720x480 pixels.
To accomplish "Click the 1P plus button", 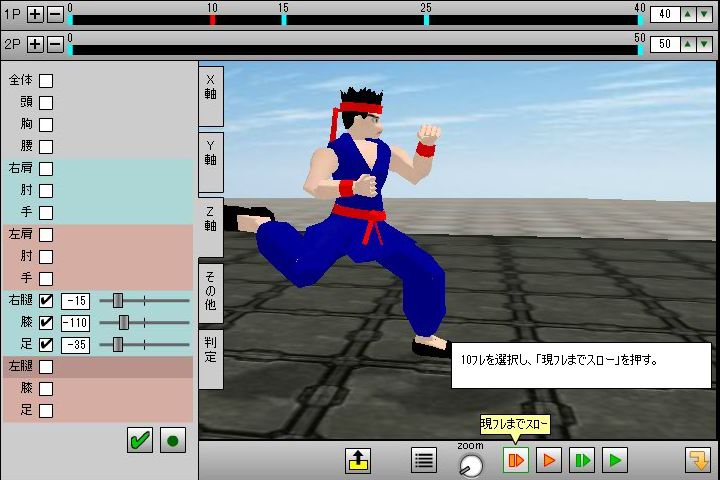I will [35, 14].
